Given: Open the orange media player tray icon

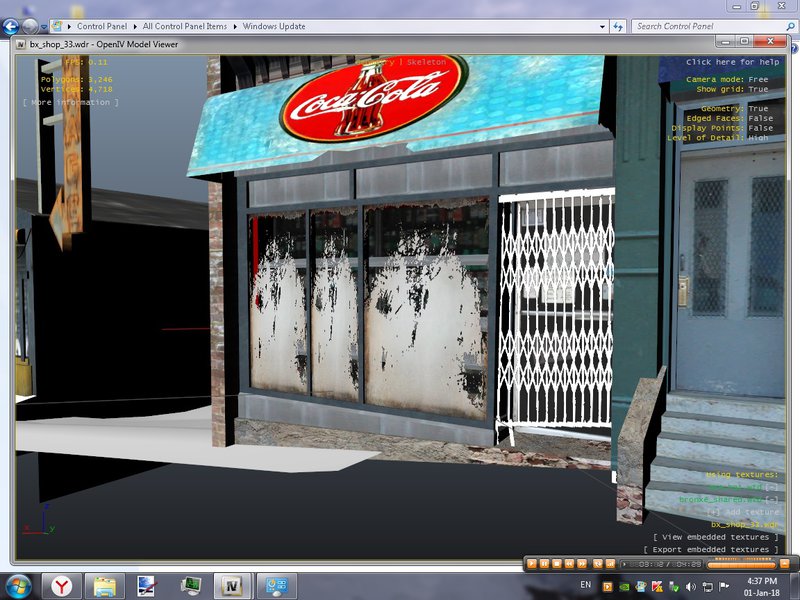Looking at the screenshot, I should tap(607, 587).
